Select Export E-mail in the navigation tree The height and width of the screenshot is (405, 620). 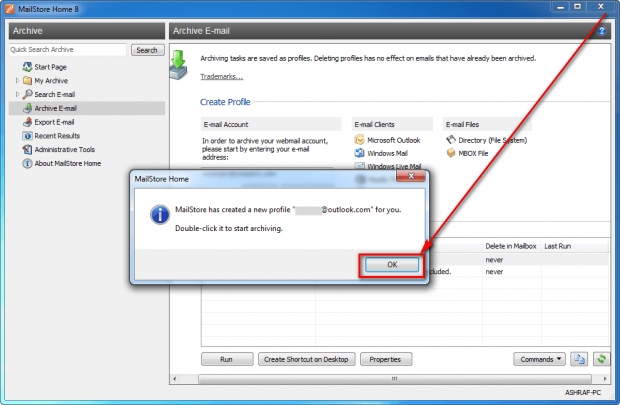[x=54, y=122]
